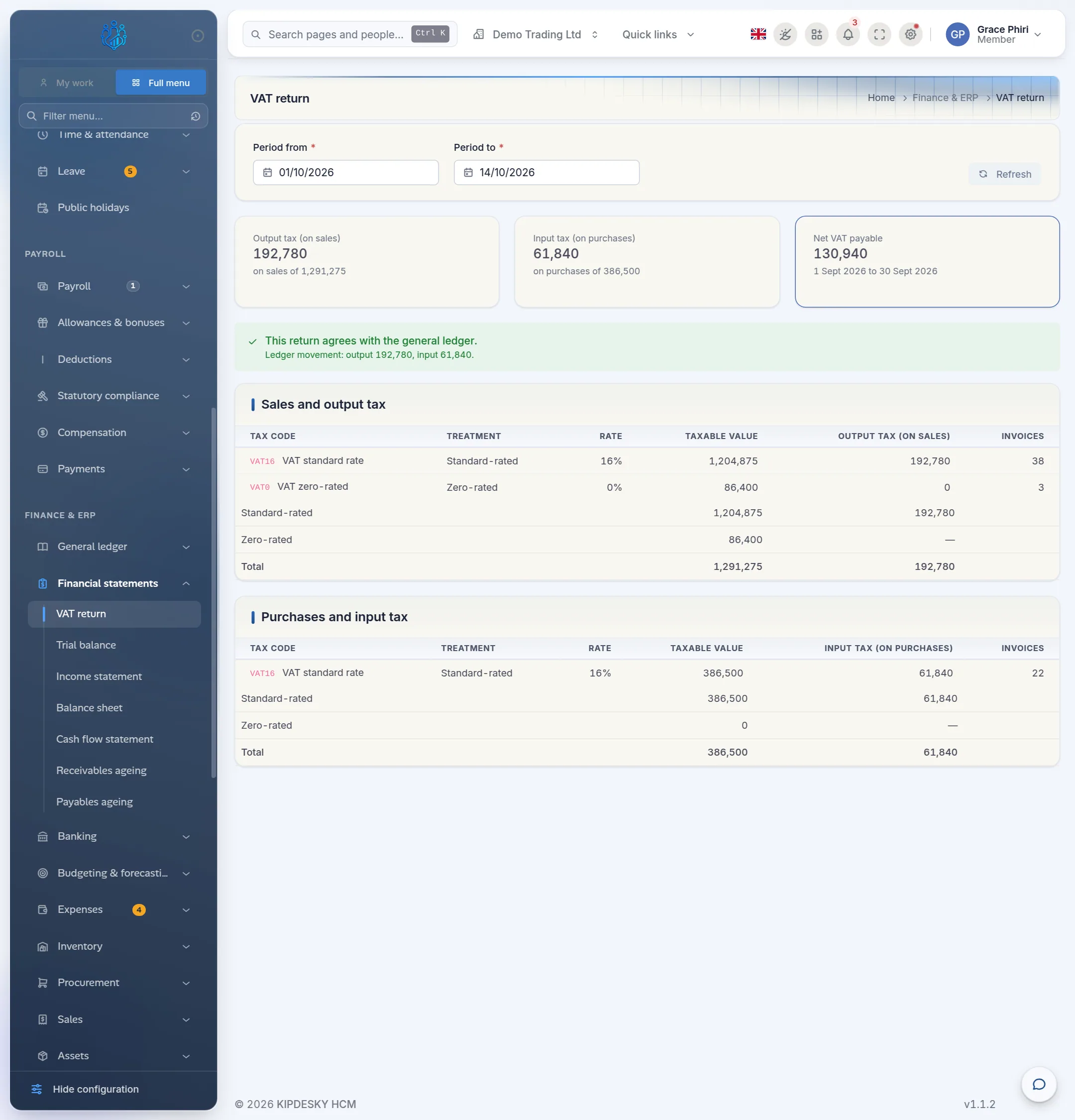Click the Period to calendar icon
1075x1120 pixels.
point(468,173)
